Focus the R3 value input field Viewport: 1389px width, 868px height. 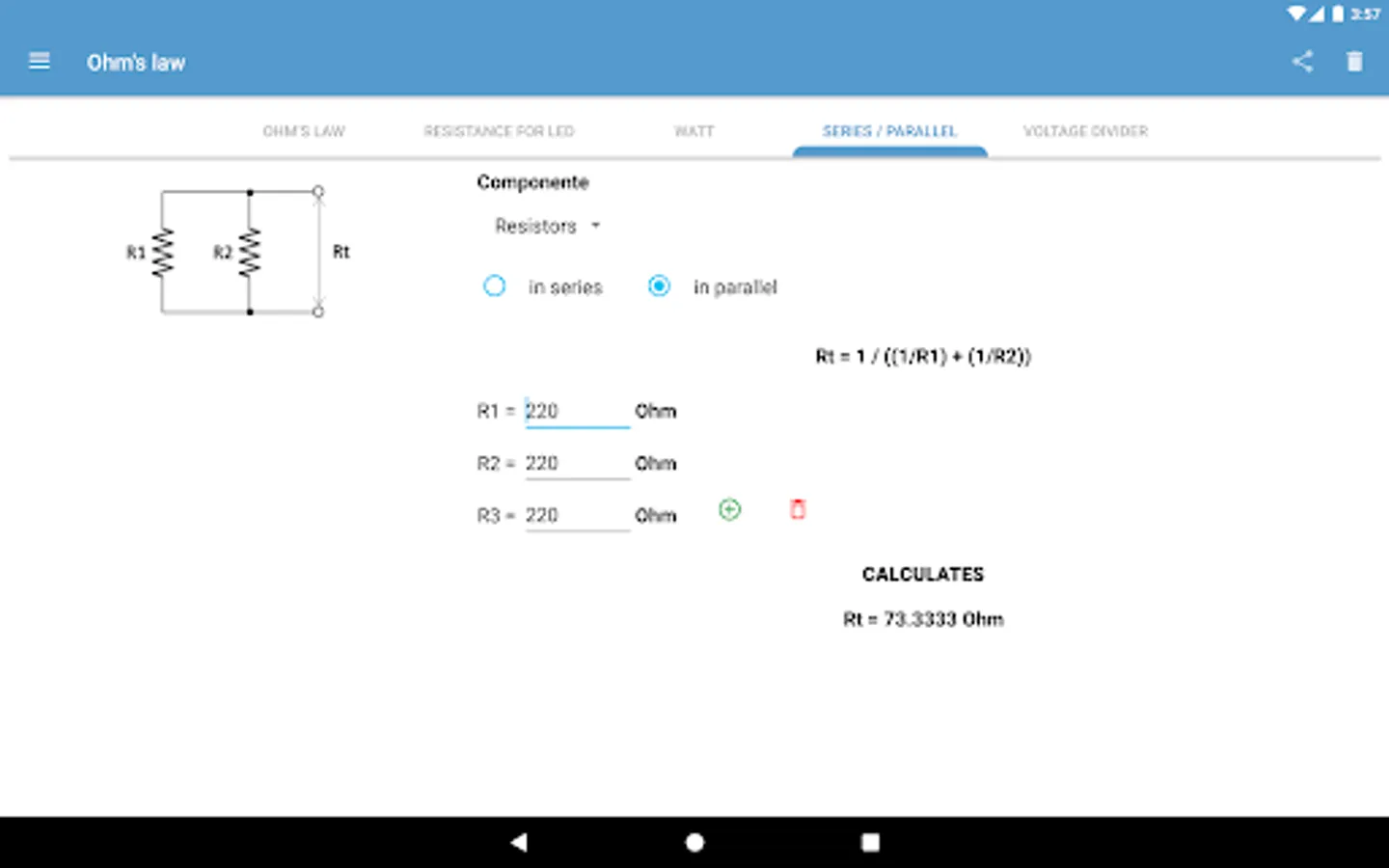[577, 516]
